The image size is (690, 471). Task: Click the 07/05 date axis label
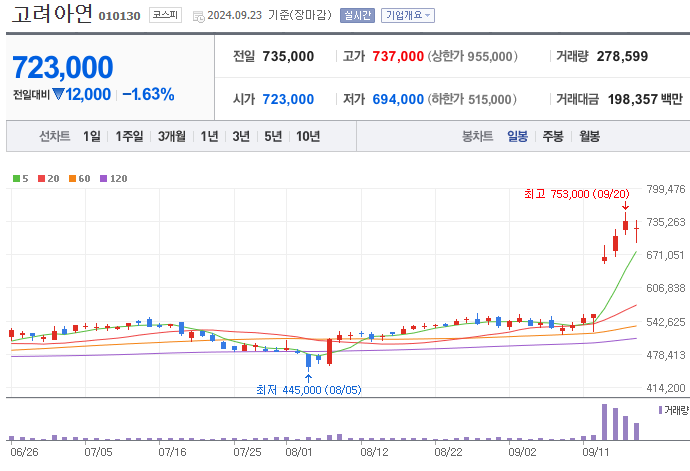click(x=98, y=453)
